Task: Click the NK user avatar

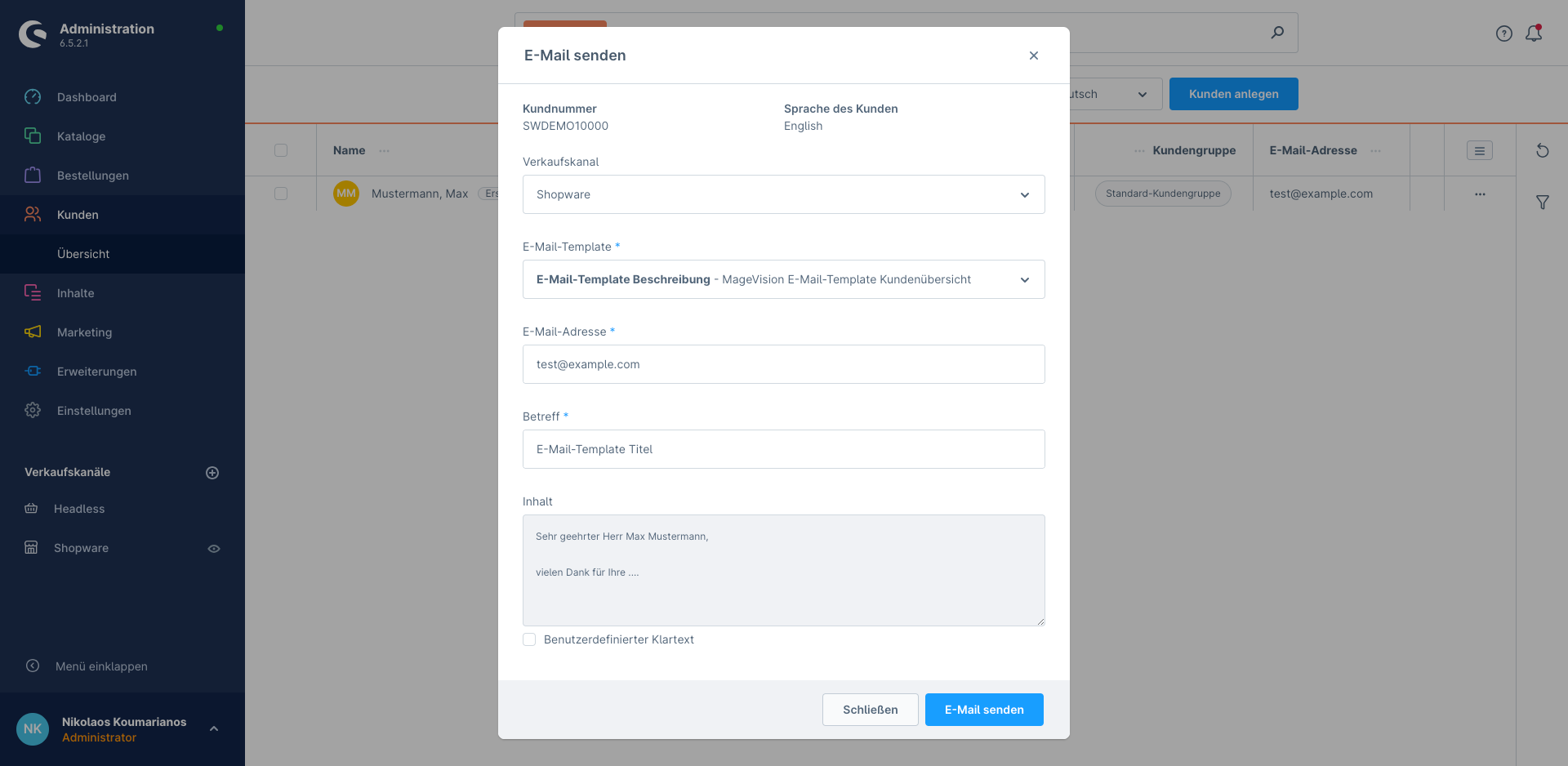Action: pyautogui.click(x=33, y=729)
